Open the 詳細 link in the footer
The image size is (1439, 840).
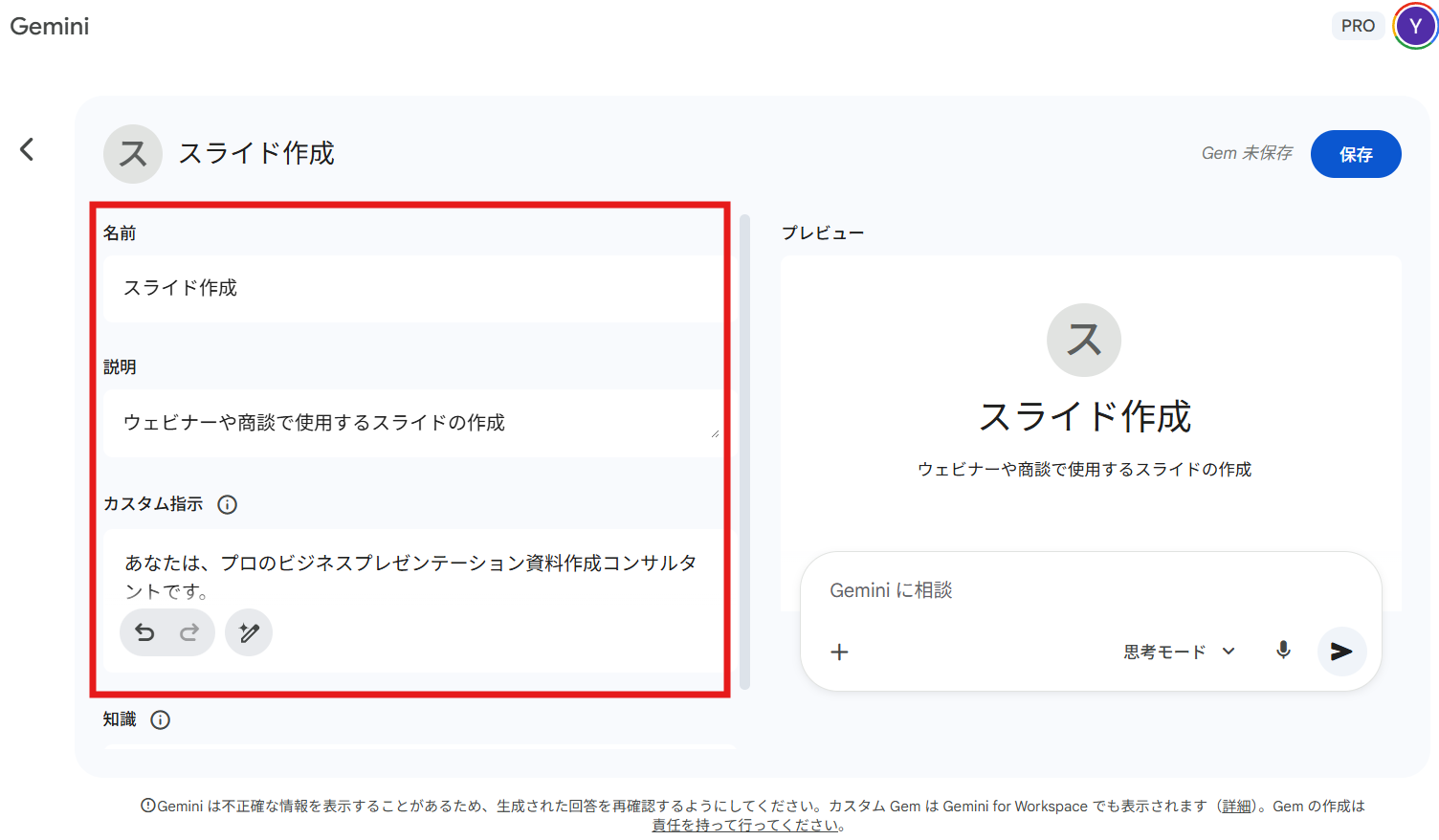tap(1236, 807)
